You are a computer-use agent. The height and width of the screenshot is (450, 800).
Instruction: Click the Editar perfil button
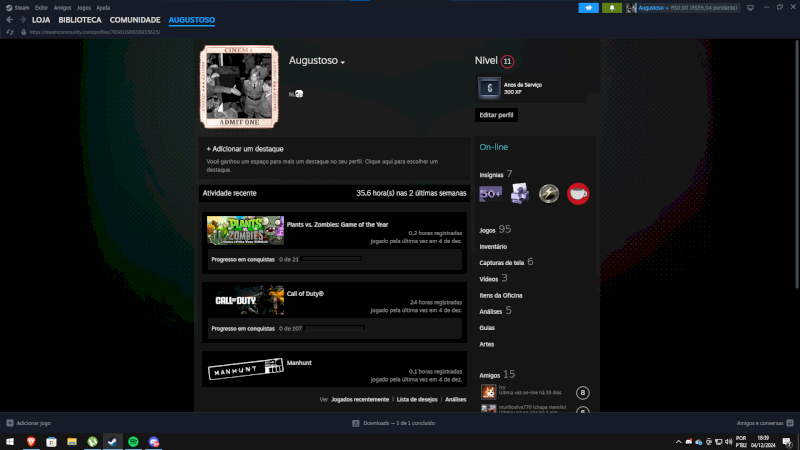pos(496,115)
